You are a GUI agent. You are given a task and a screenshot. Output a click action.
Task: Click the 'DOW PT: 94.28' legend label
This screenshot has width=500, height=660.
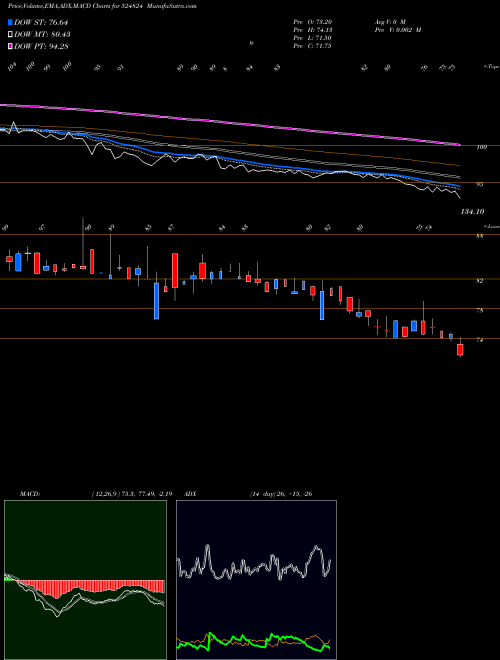41,46
